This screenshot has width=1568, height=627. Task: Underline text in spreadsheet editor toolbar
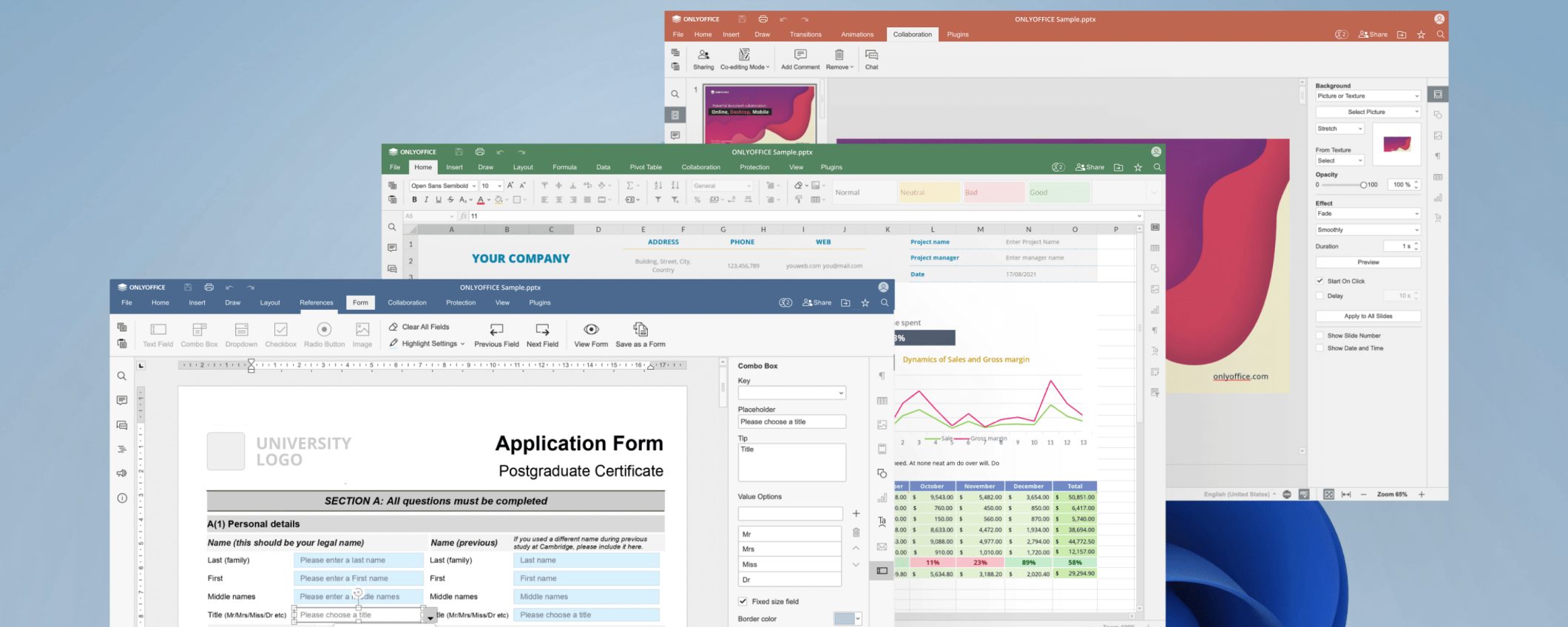(439, 200)
